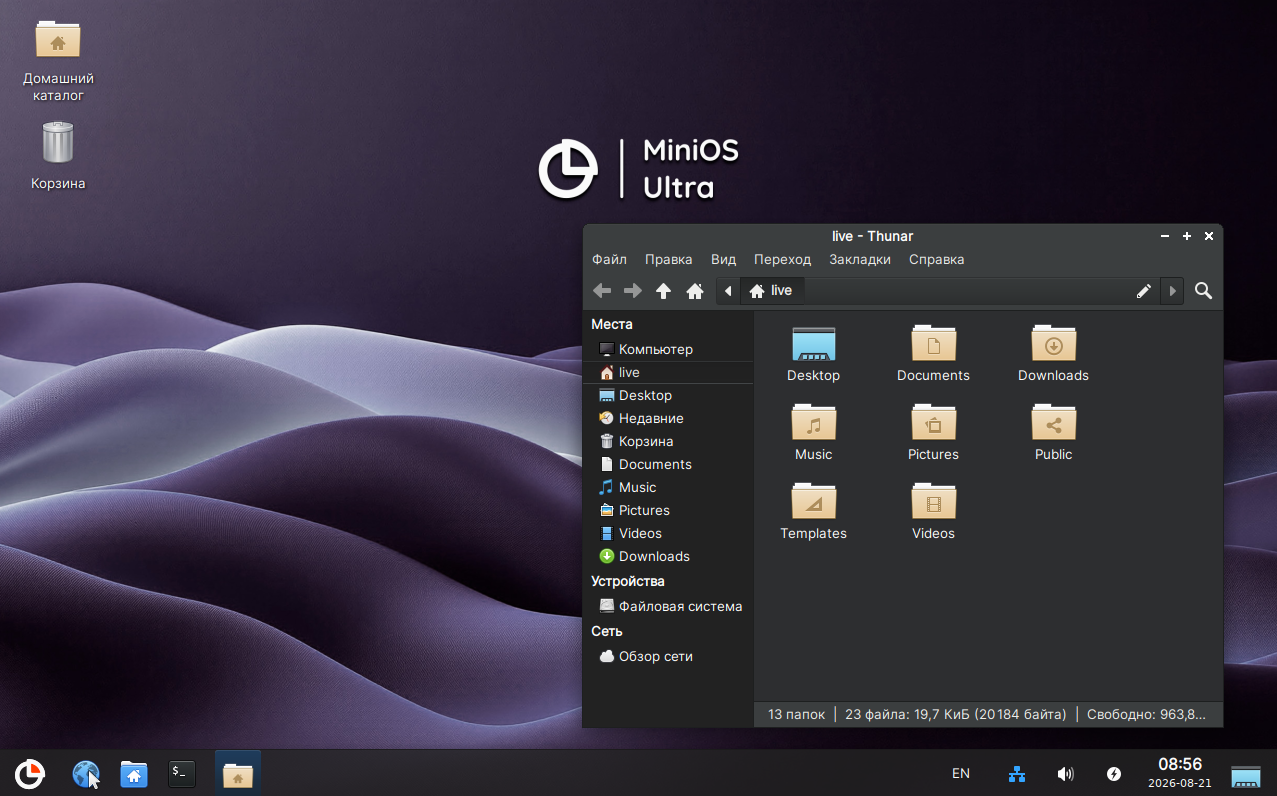Open Недавние in the sidebar
This screenshot has width=1277, height=796.
tap(667, 418)
